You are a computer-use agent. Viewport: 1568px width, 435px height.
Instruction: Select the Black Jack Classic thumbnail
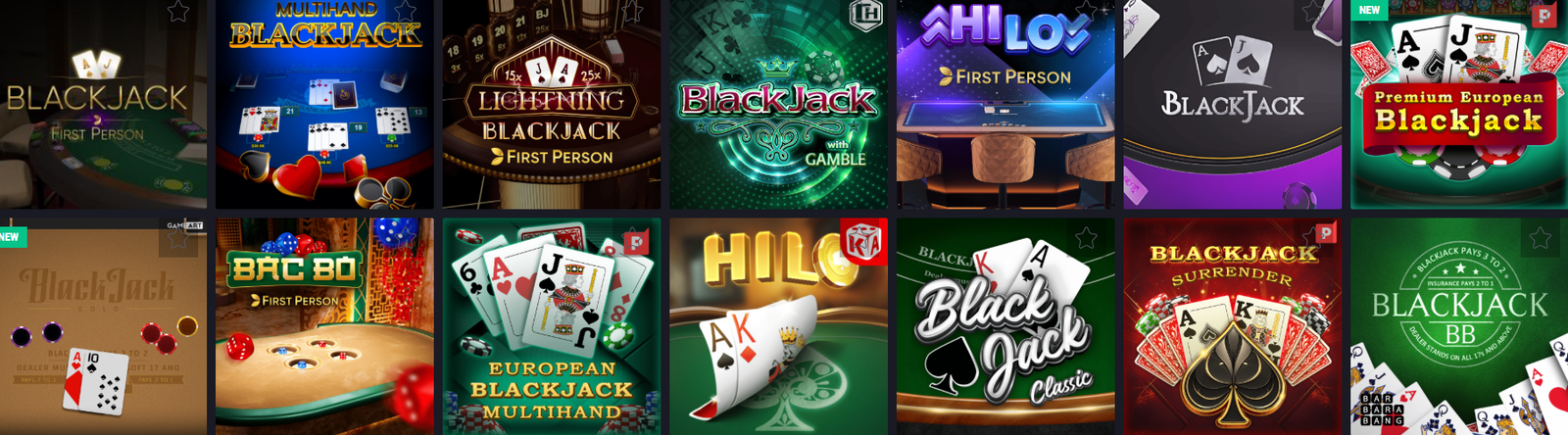click(1005, 326)
